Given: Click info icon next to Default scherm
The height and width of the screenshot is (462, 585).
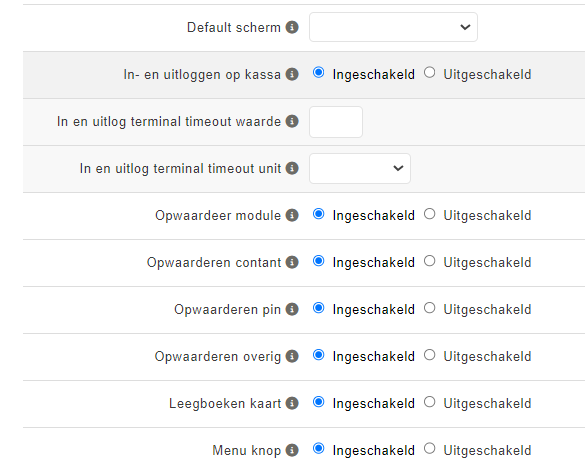Looking at the screenshot, I should 292,27.
